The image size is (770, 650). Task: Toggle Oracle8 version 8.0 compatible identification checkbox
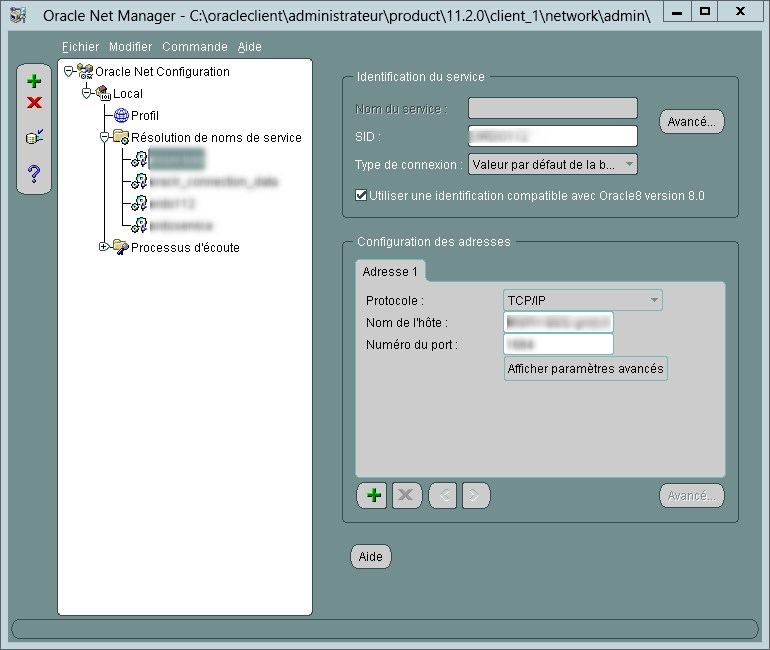pos(361,196)
